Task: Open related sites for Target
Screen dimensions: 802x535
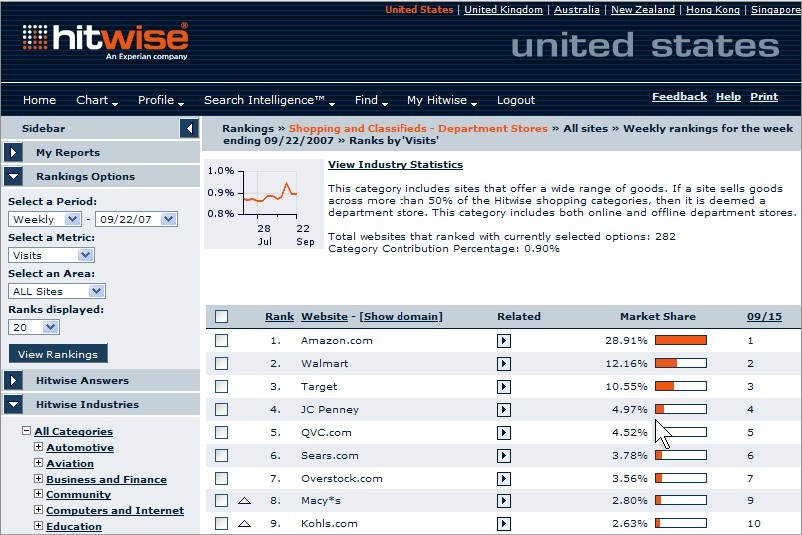Action: [x=503, y=387]
